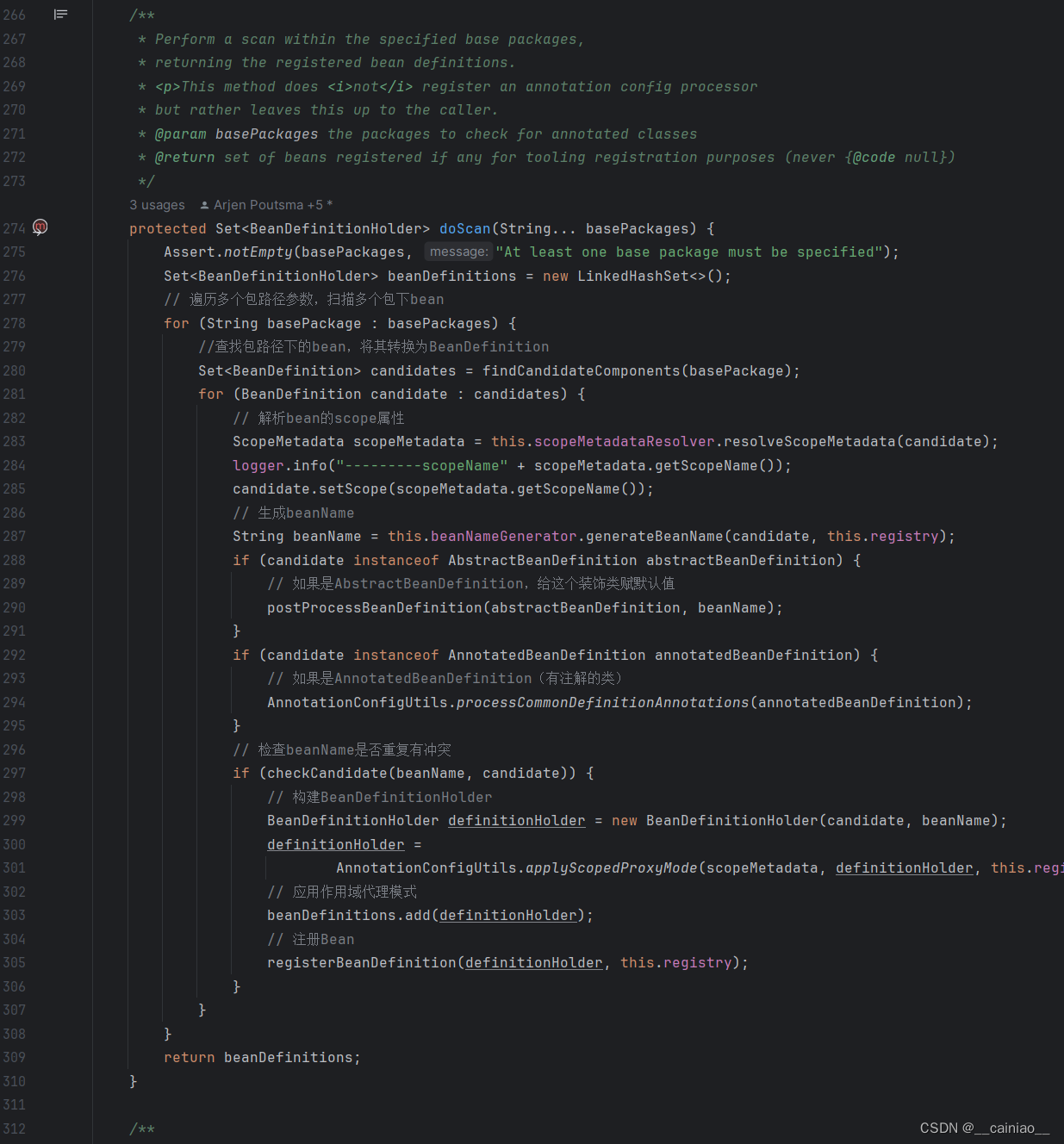Click line number 280 in the gutter
The width and height of the screenshot is (1064, 1144).
[x=15, y=370]
